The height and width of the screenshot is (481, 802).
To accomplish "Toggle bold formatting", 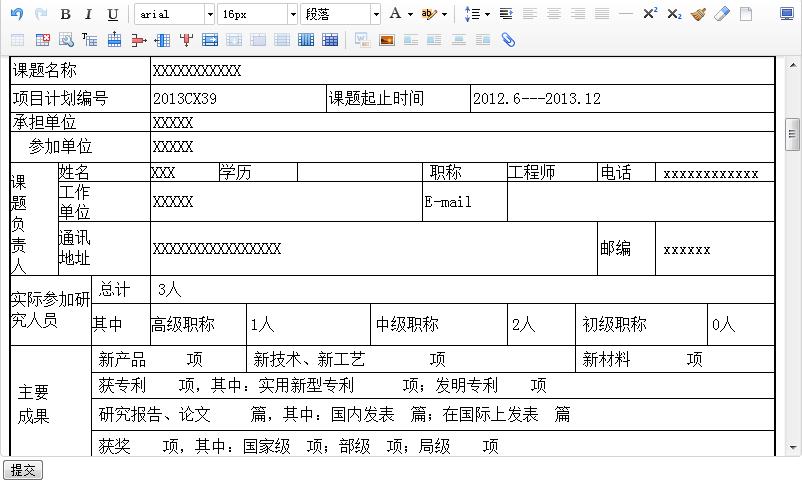I will [x=65, y=14].
